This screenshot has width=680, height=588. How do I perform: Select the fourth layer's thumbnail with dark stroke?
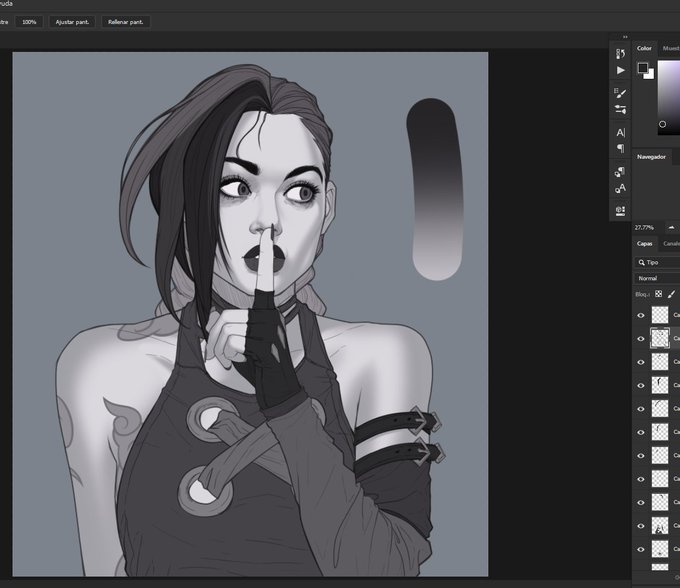(660, 385)
